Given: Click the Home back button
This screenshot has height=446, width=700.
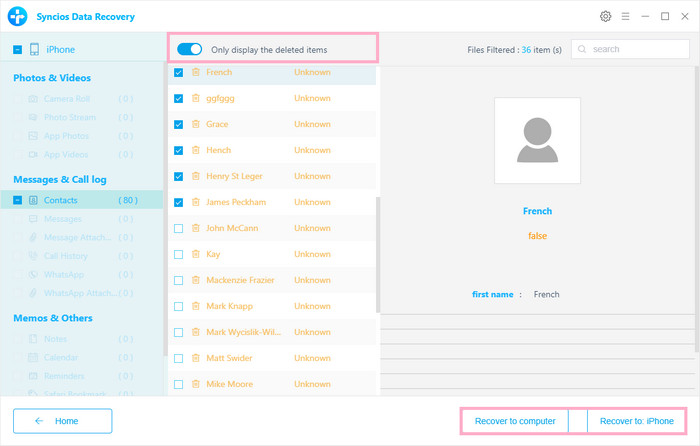Looking at the screenshot, I should pos(62,421).
